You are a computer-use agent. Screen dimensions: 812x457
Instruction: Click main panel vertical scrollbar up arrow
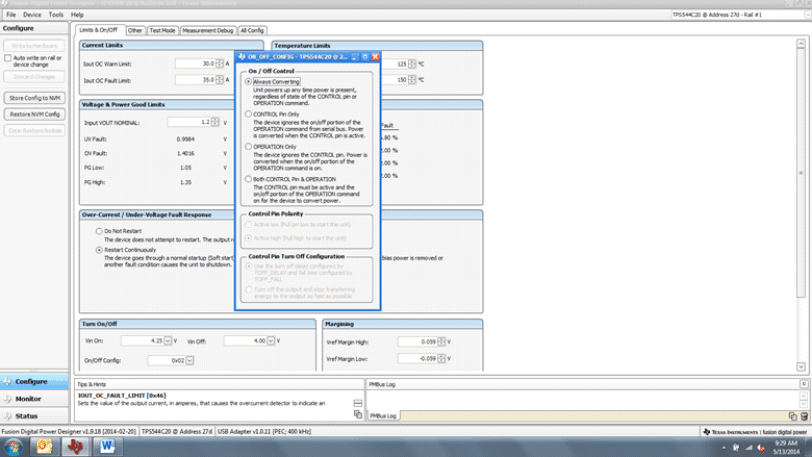click(x=801, y=44)
